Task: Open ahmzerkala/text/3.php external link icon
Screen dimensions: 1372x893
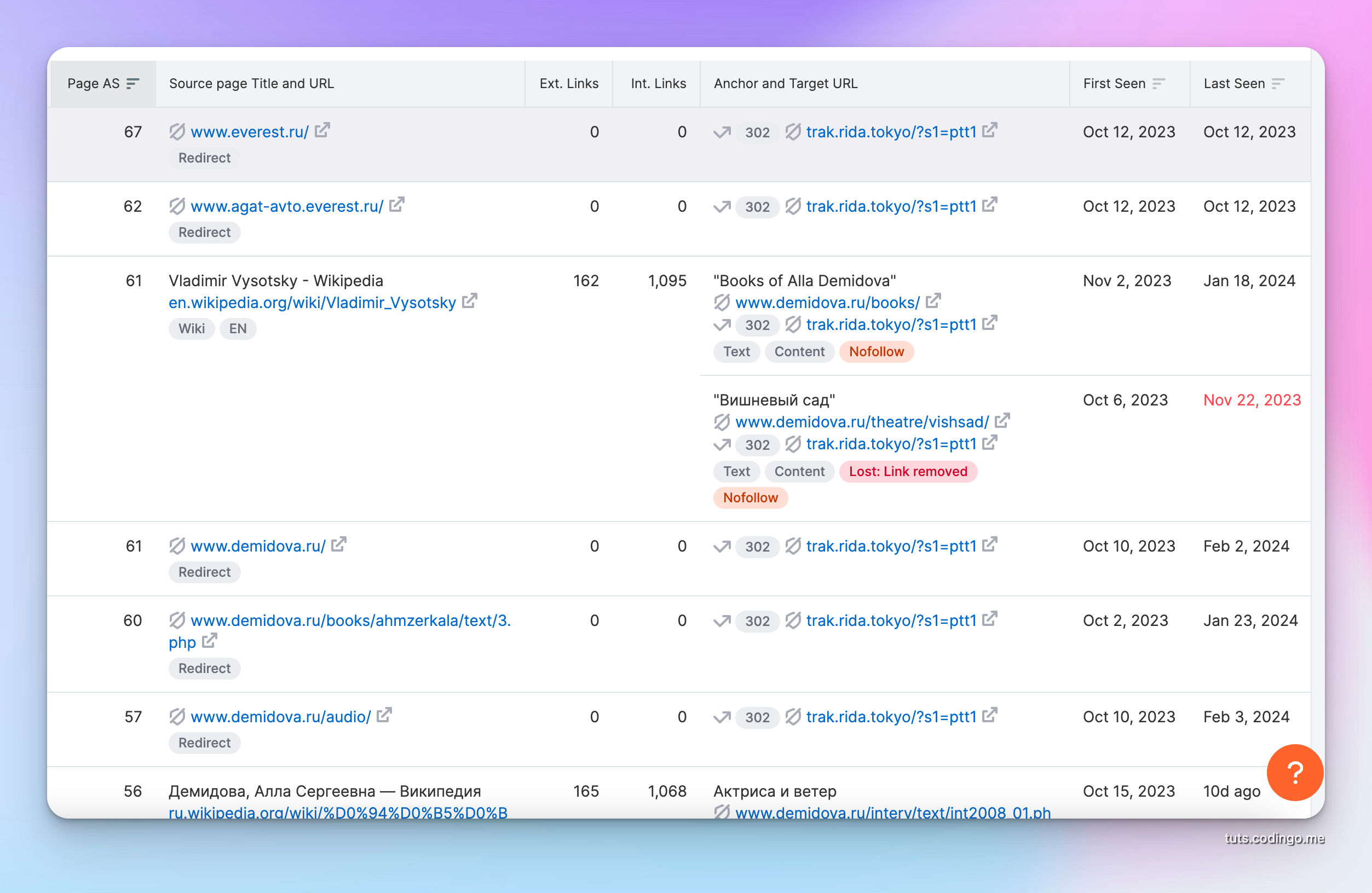Action: [210, 641]
